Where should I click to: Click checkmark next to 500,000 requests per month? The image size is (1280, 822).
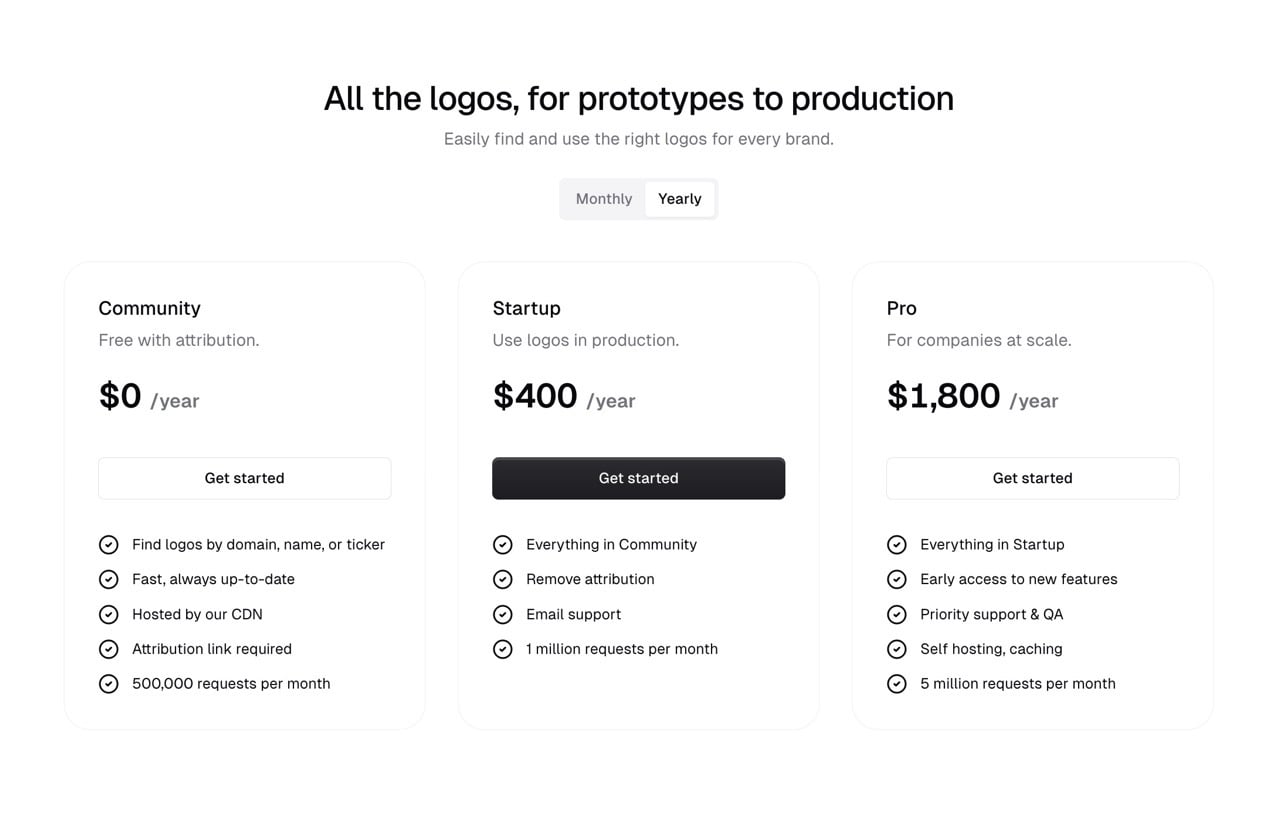click(x=109, y=684)
